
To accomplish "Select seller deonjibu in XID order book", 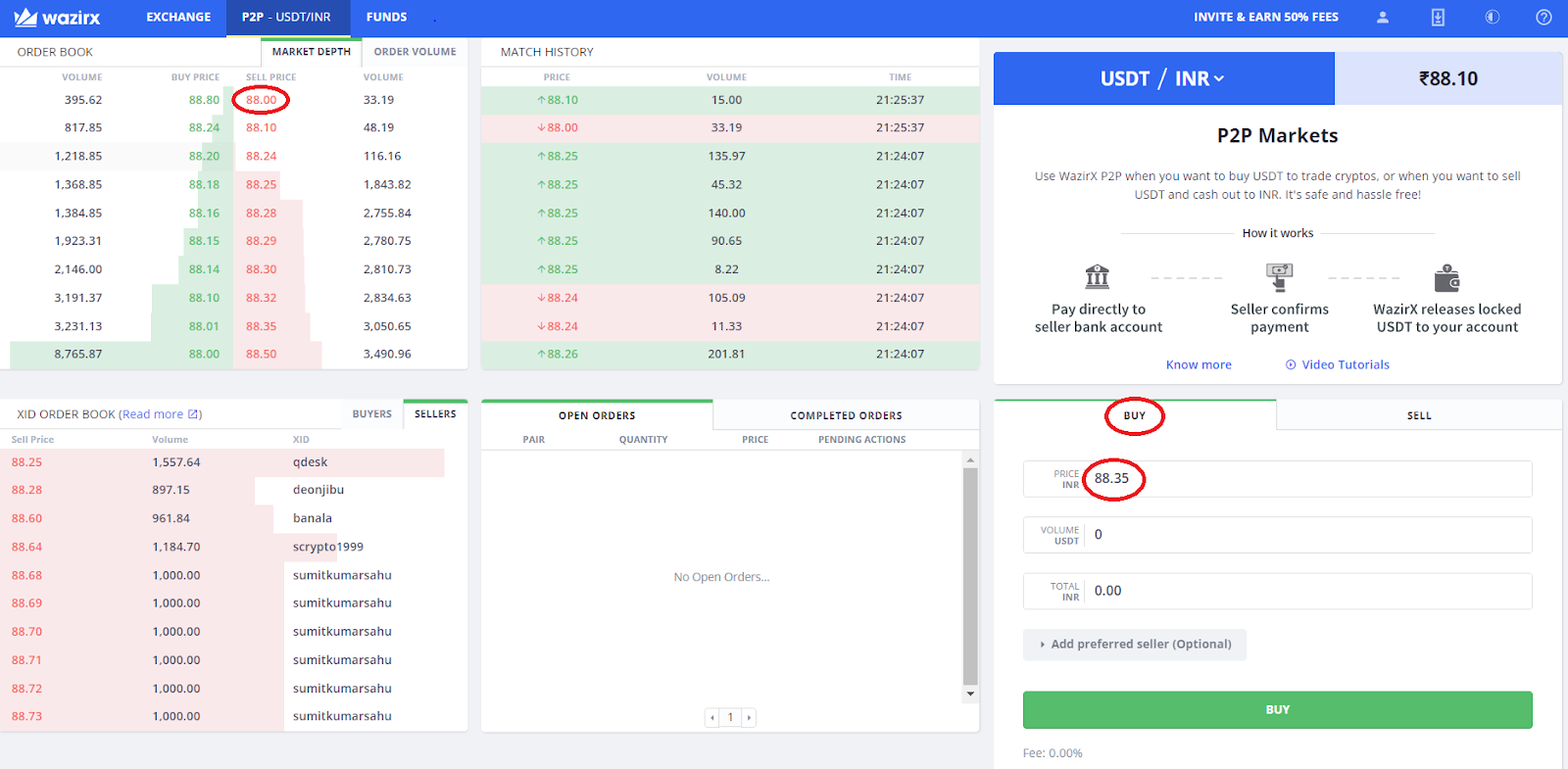I will pos(318,490).
